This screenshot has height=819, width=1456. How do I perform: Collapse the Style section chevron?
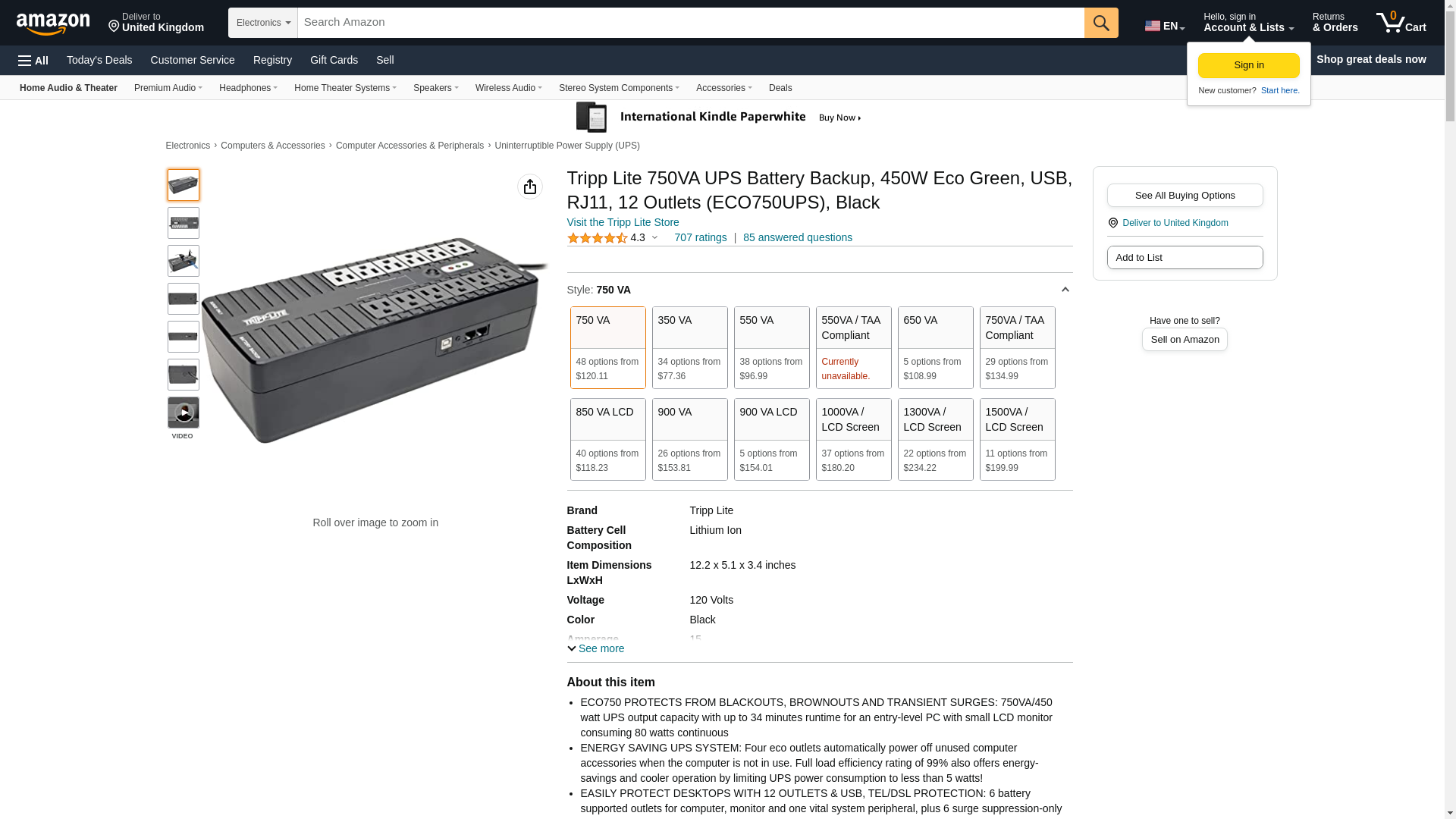pyautogui.click(x=1065, y=290)
